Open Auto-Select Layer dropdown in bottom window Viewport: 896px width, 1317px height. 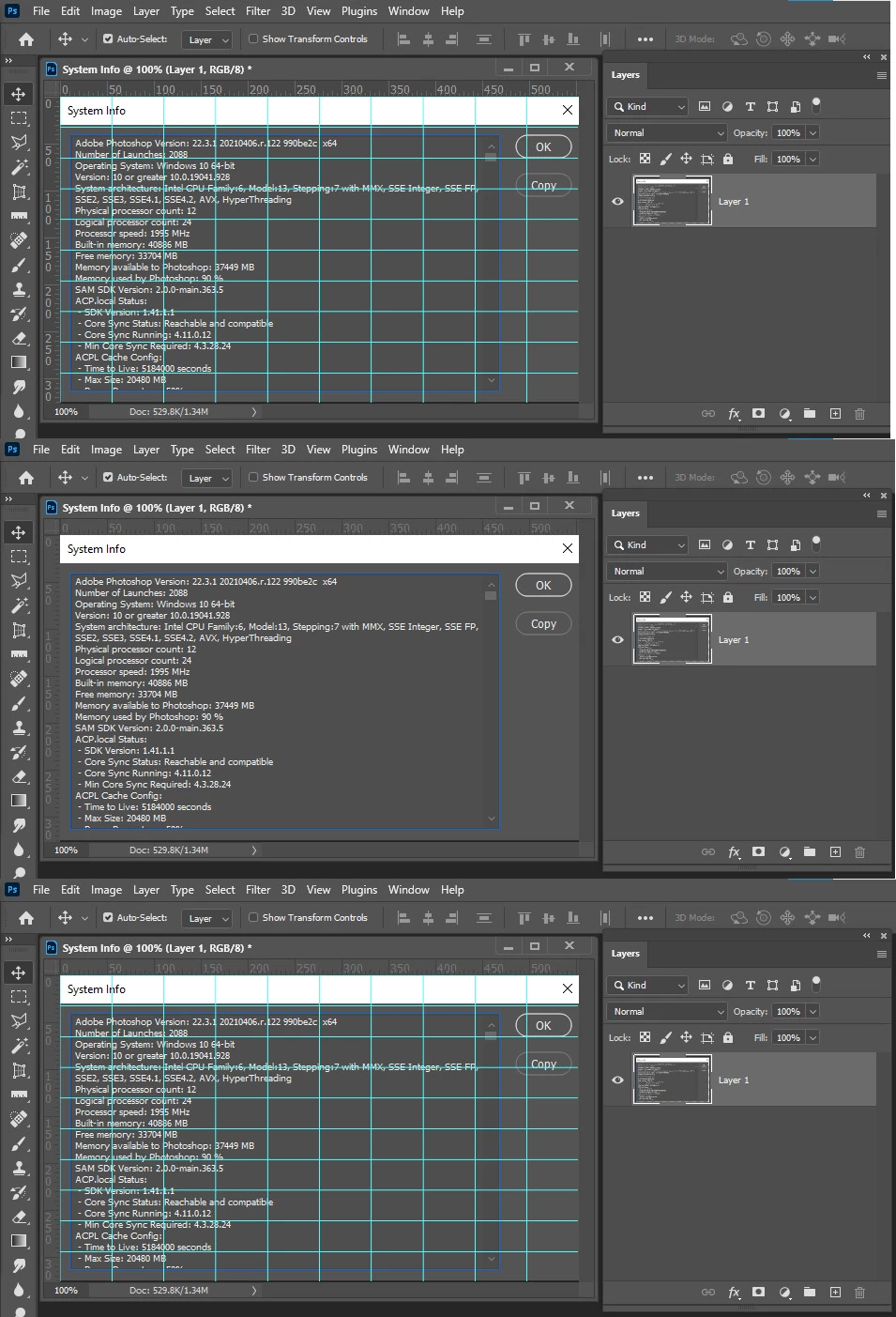point(206,918)
